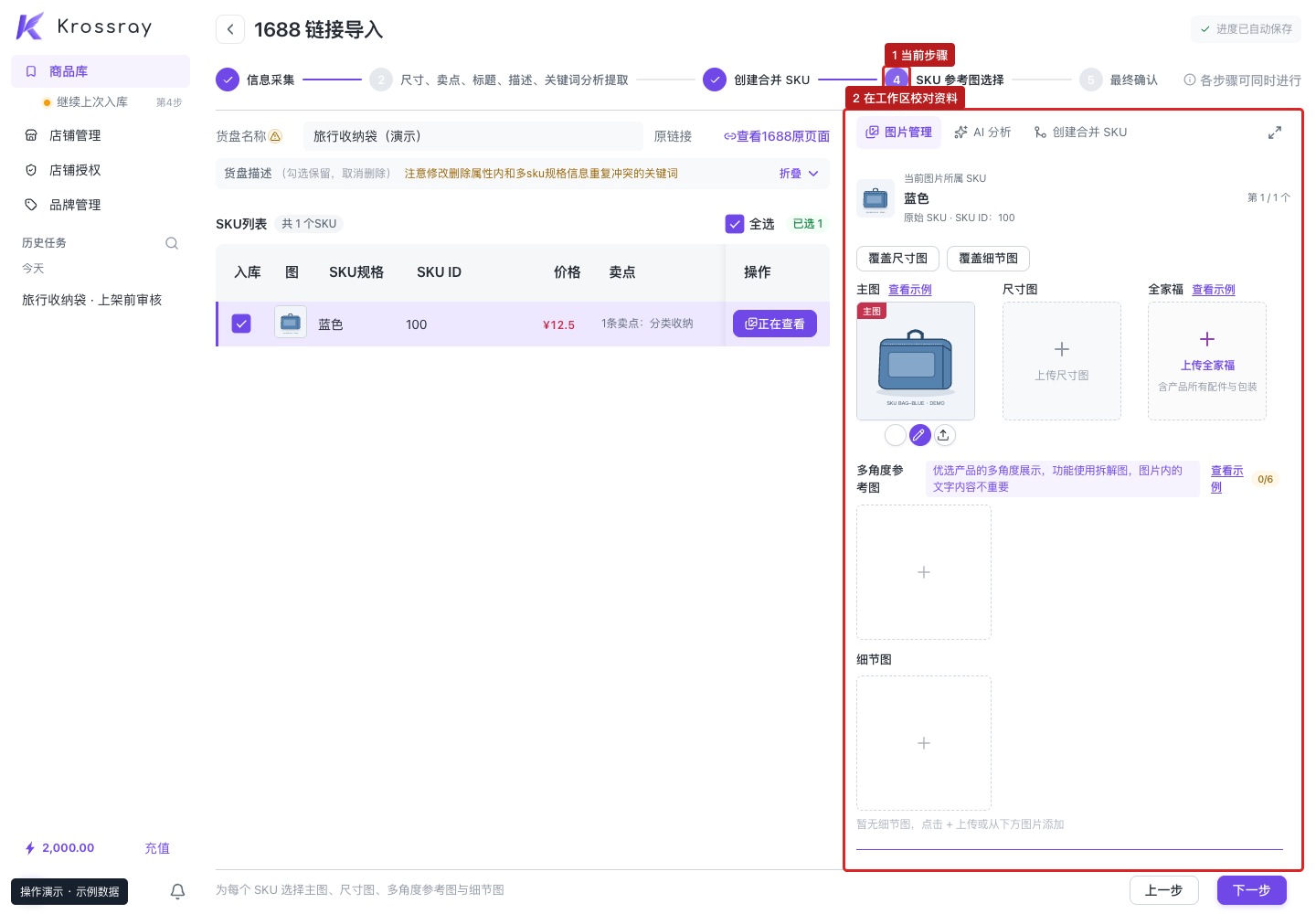Open notifications bell icon
The width and height of the screenshot is (1316, 914).
178,891
